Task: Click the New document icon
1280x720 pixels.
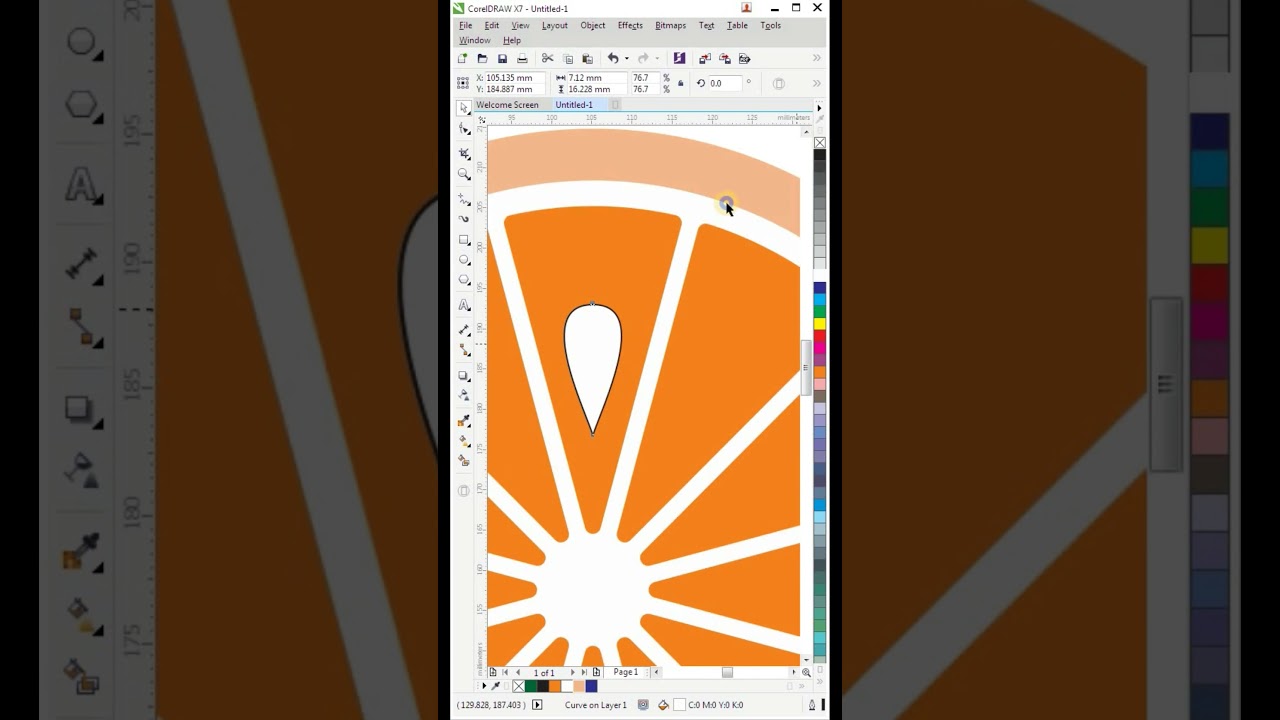Action: (462, 59)
